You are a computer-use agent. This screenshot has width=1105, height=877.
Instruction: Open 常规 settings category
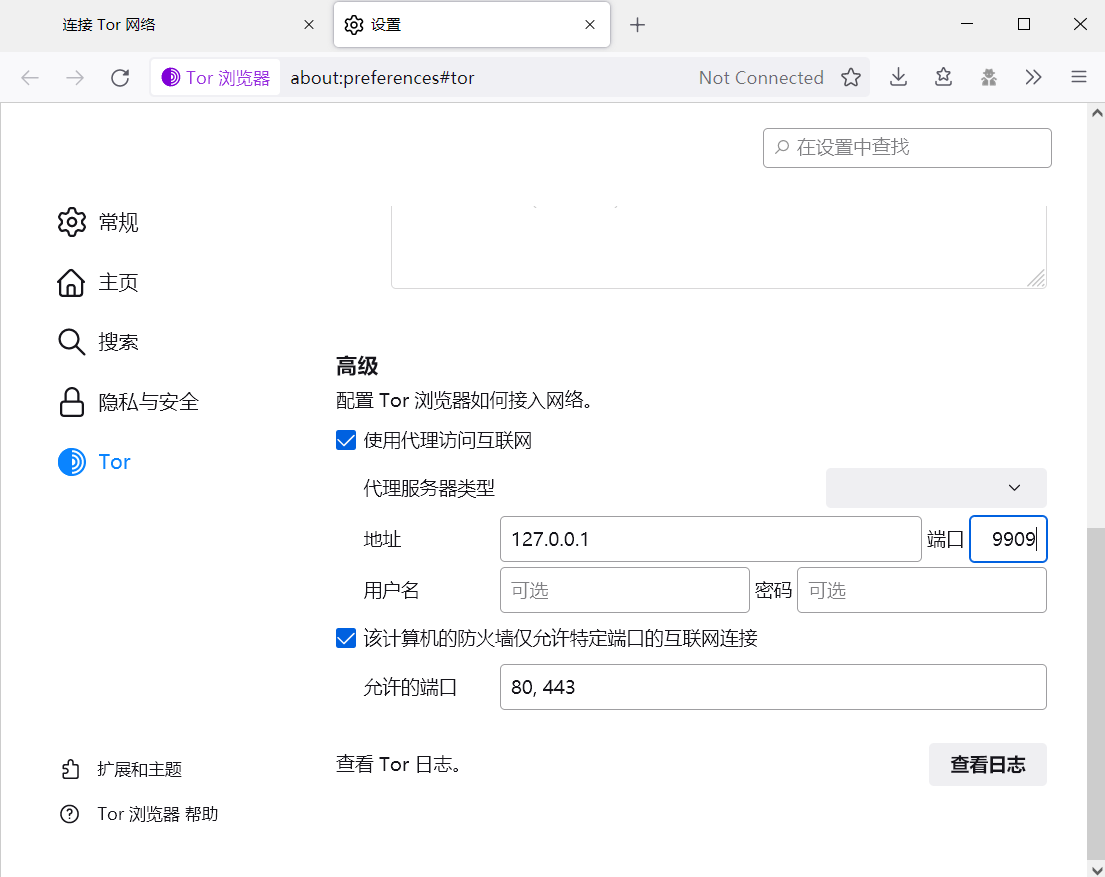coord(98,223)
